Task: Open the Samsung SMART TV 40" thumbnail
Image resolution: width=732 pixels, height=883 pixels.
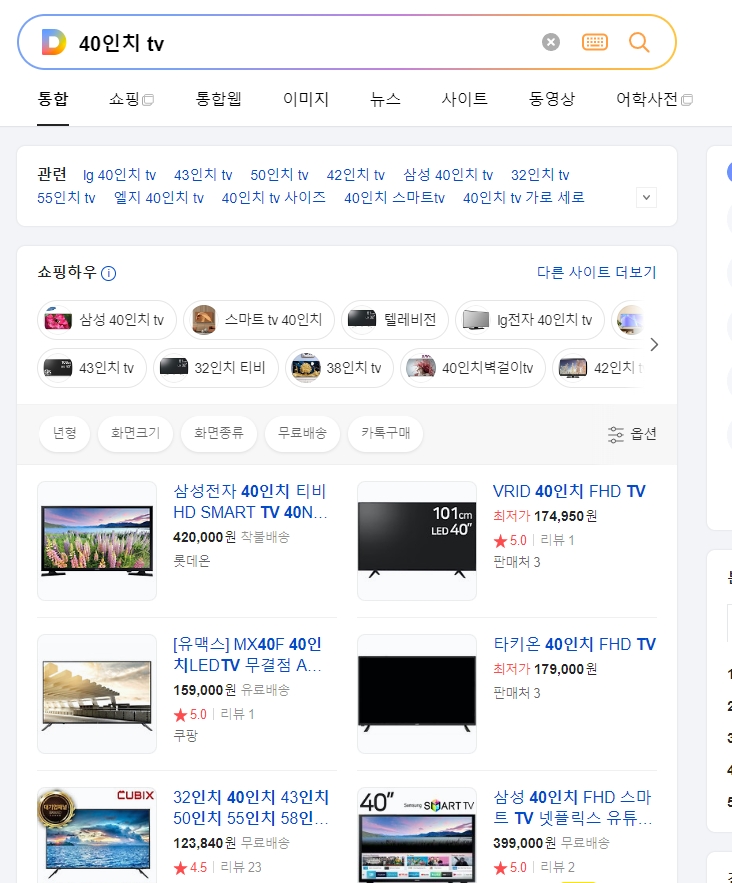Action: [x=417, y=835]
